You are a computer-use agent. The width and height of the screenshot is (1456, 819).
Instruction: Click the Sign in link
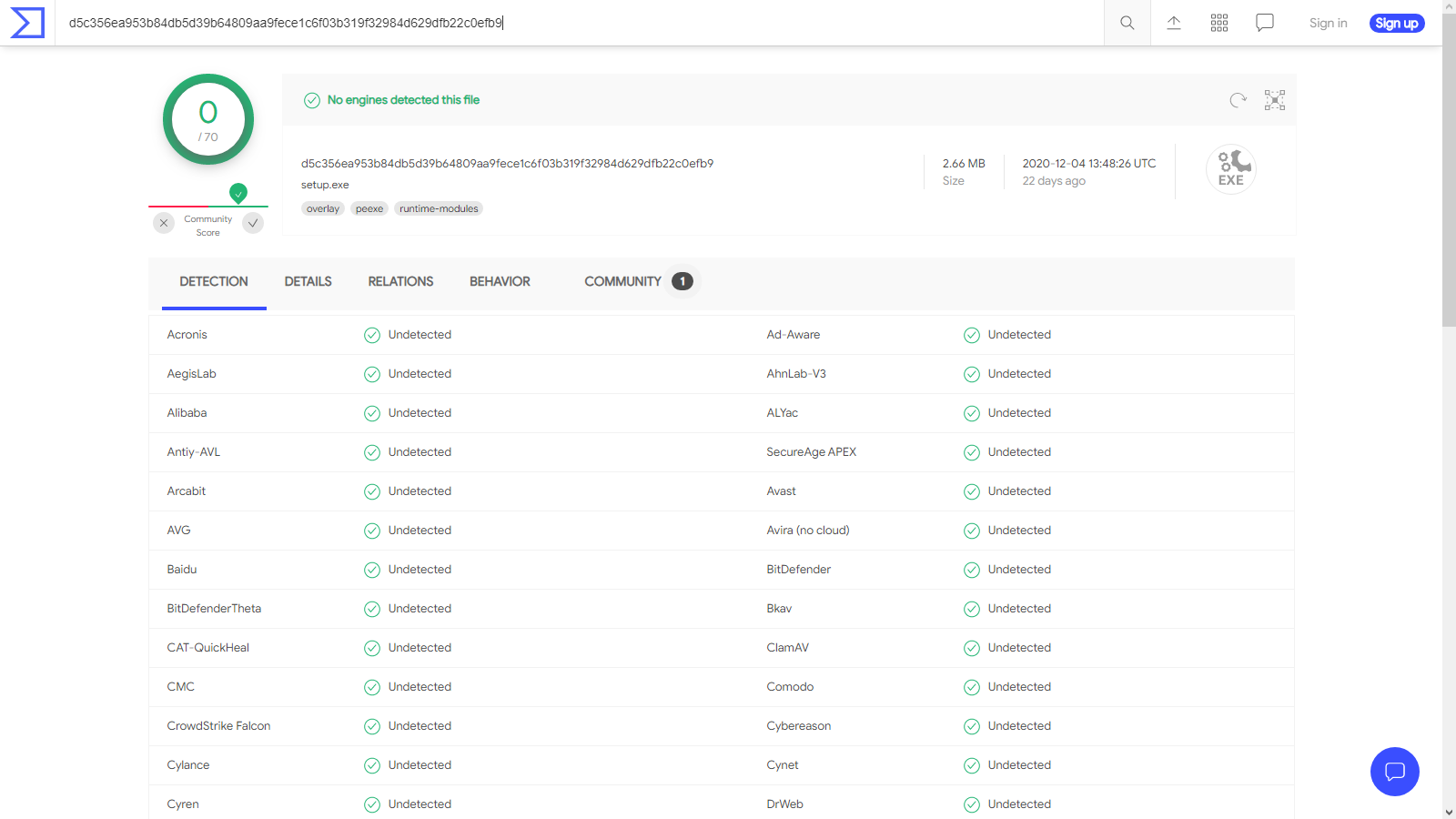pos(1328,24)
